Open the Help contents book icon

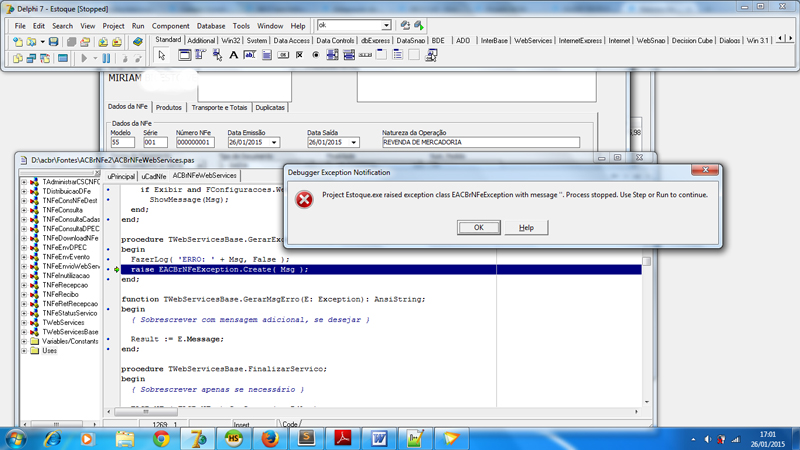coord(137,42)
